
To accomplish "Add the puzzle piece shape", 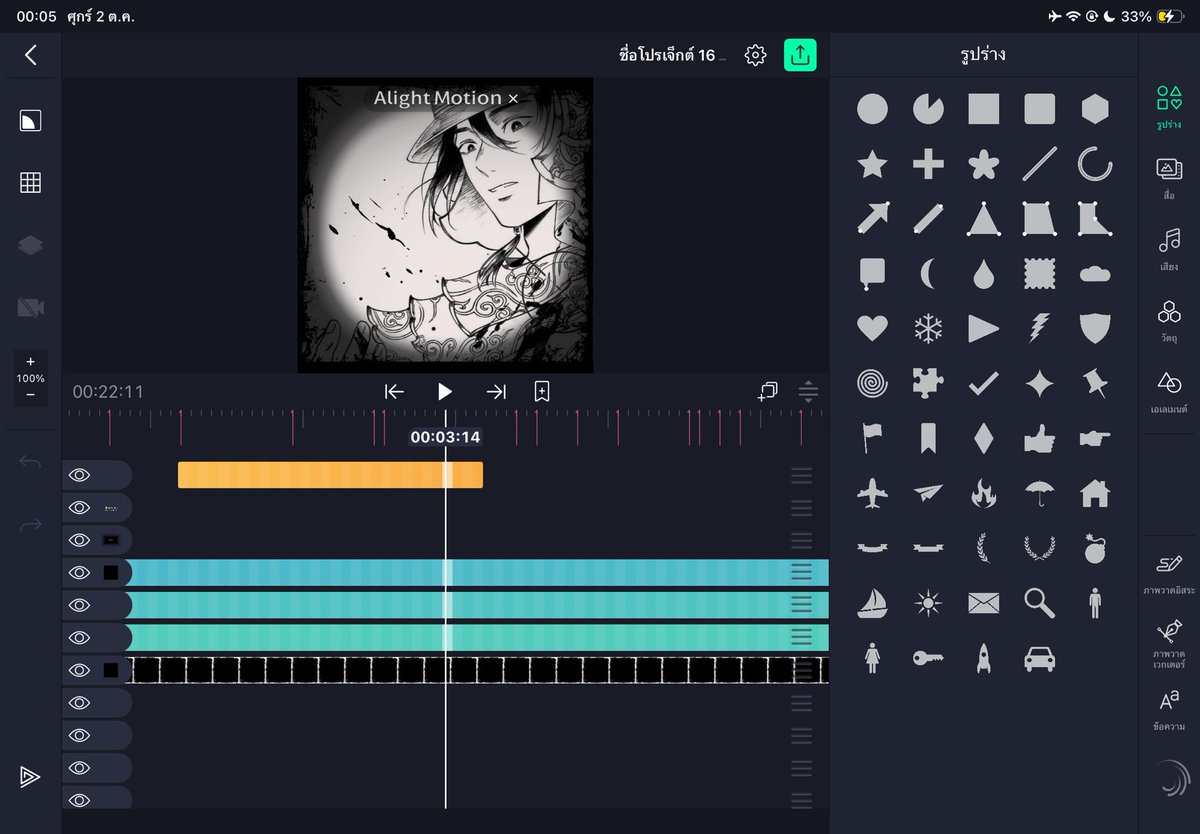I will pyautogui.click(x=928, y=383).
